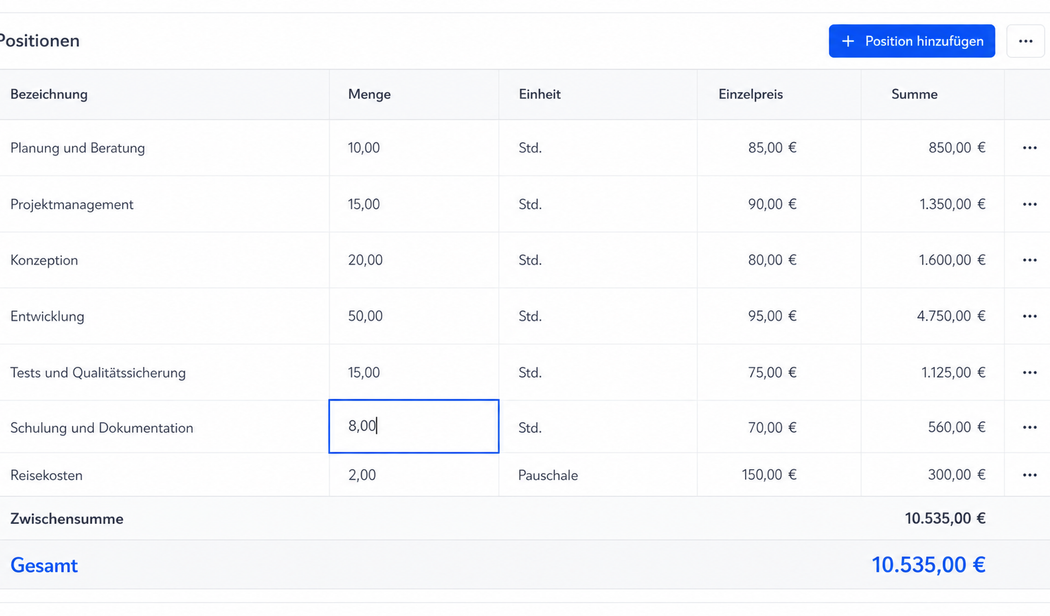Viewport: 1050px width, 616px height.
Task: Click the active Menge field showing 8,00
Action: coord(414,427)
